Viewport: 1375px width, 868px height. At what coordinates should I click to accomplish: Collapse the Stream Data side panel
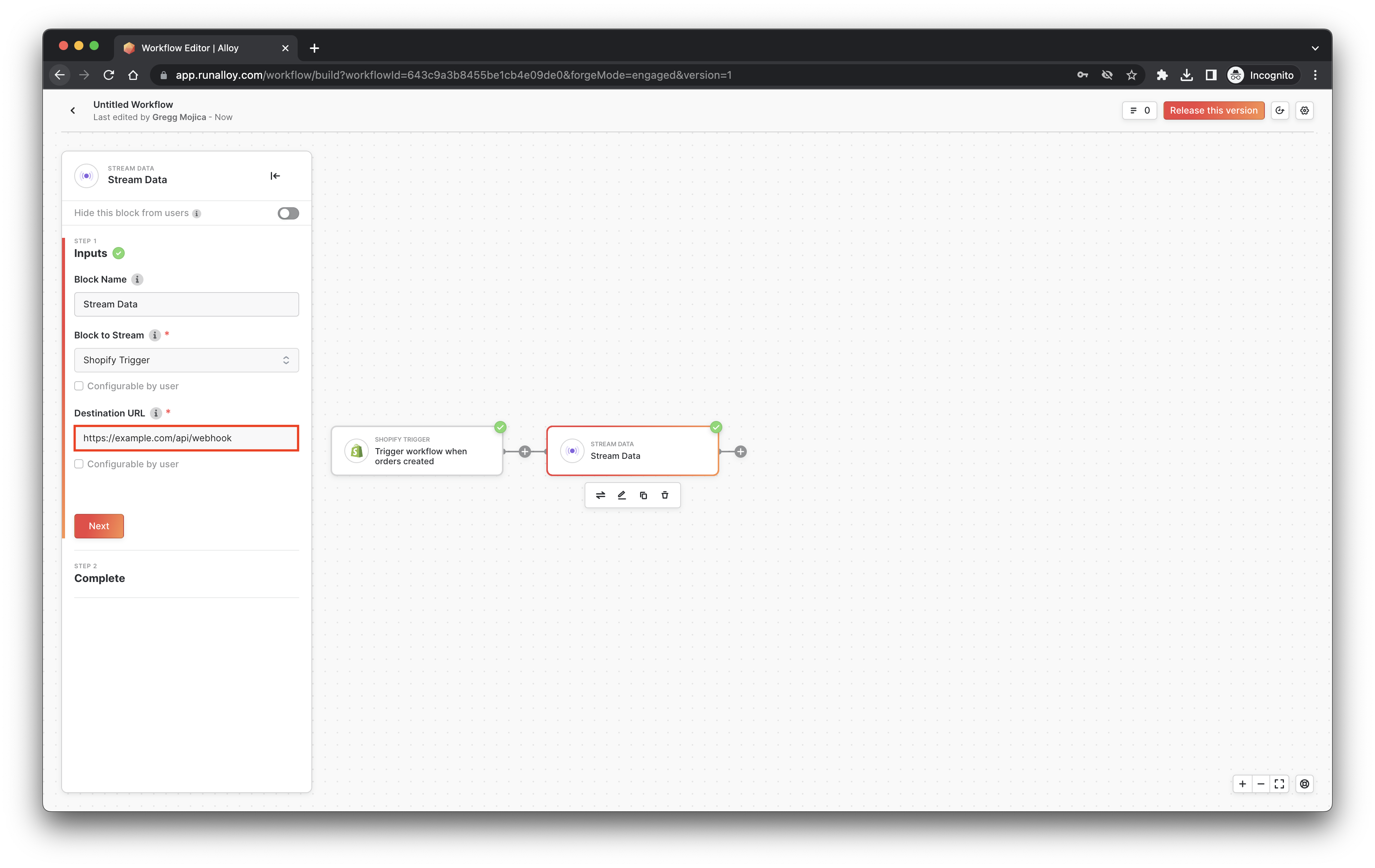pos(275,176)
